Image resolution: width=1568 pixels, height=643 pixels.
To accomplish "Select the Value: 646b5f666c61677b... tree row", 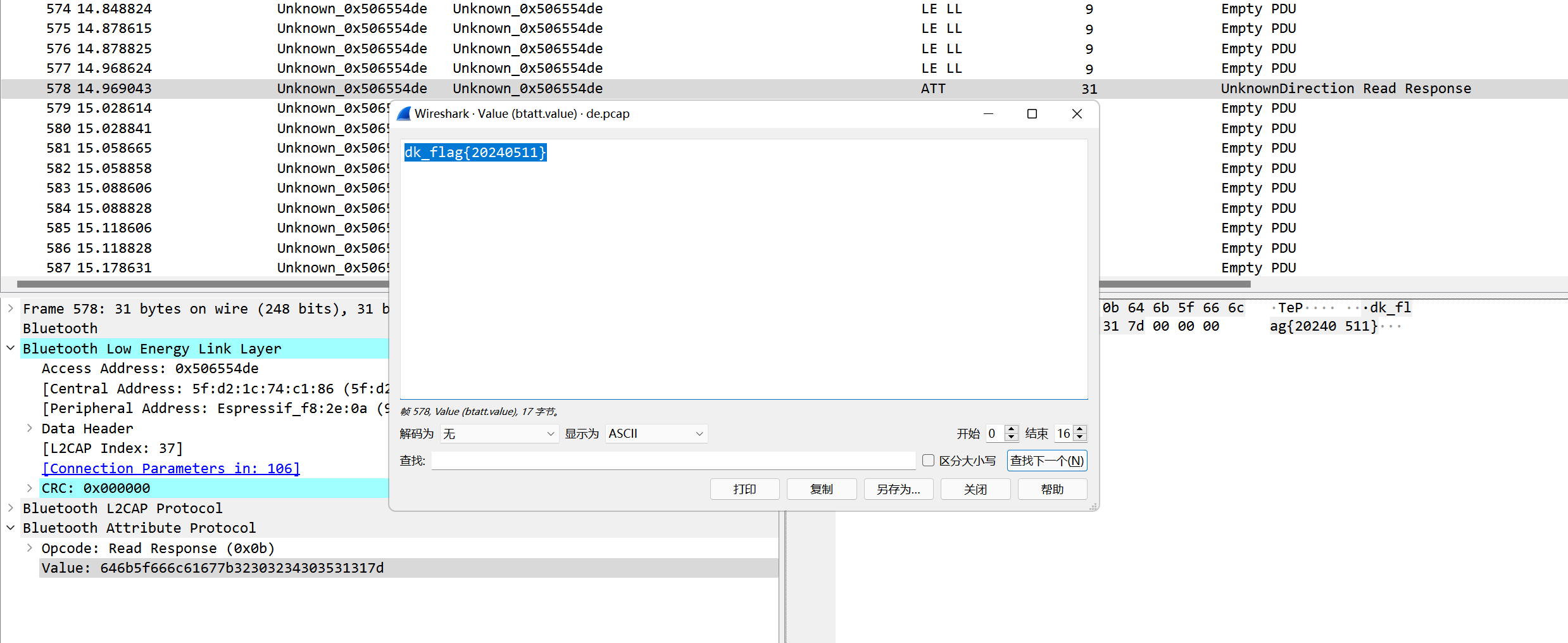I will click(x=409, y=568).
